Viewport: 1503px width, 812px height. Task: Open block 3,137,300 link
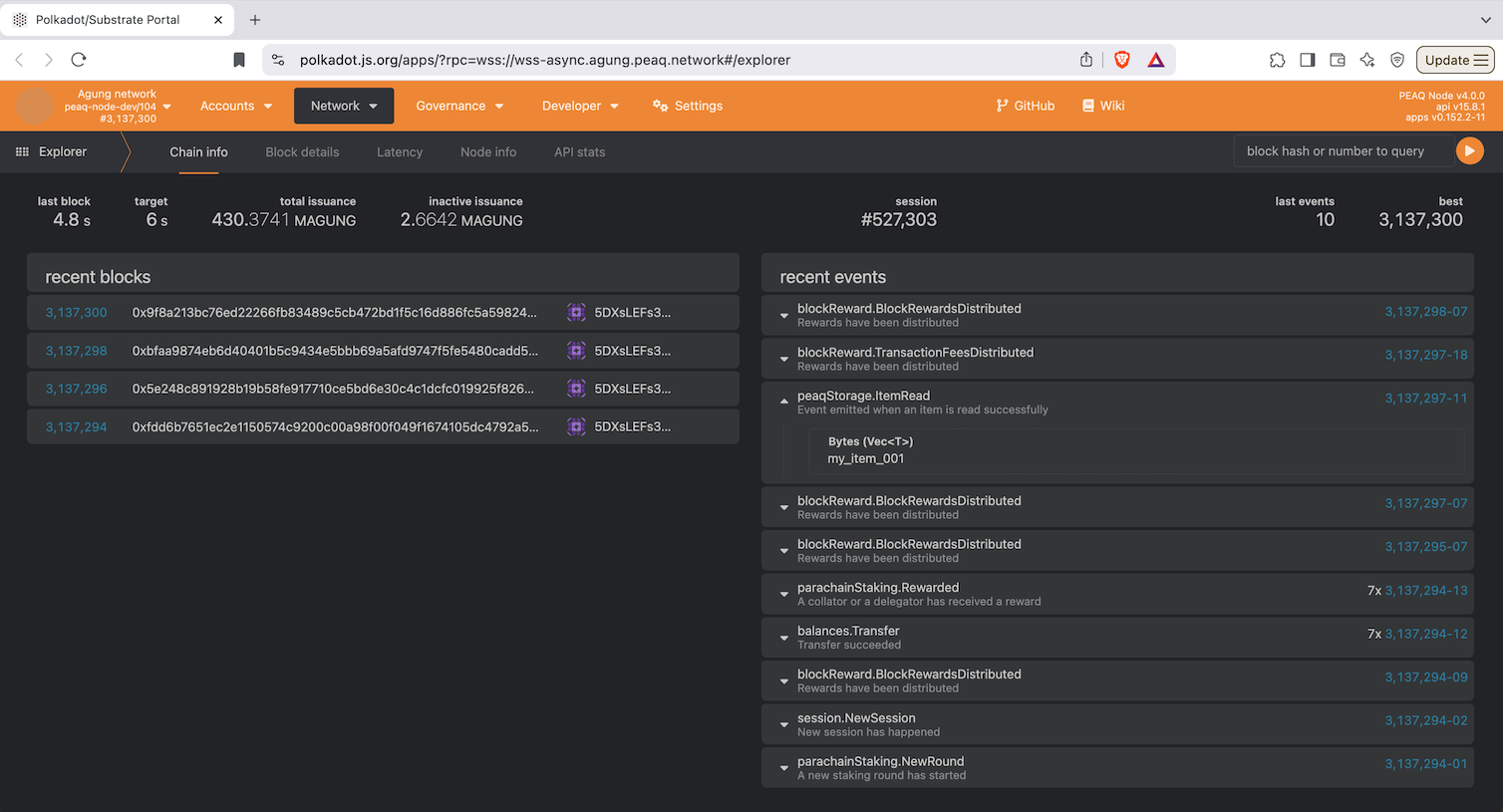click(x=76, y=313)
